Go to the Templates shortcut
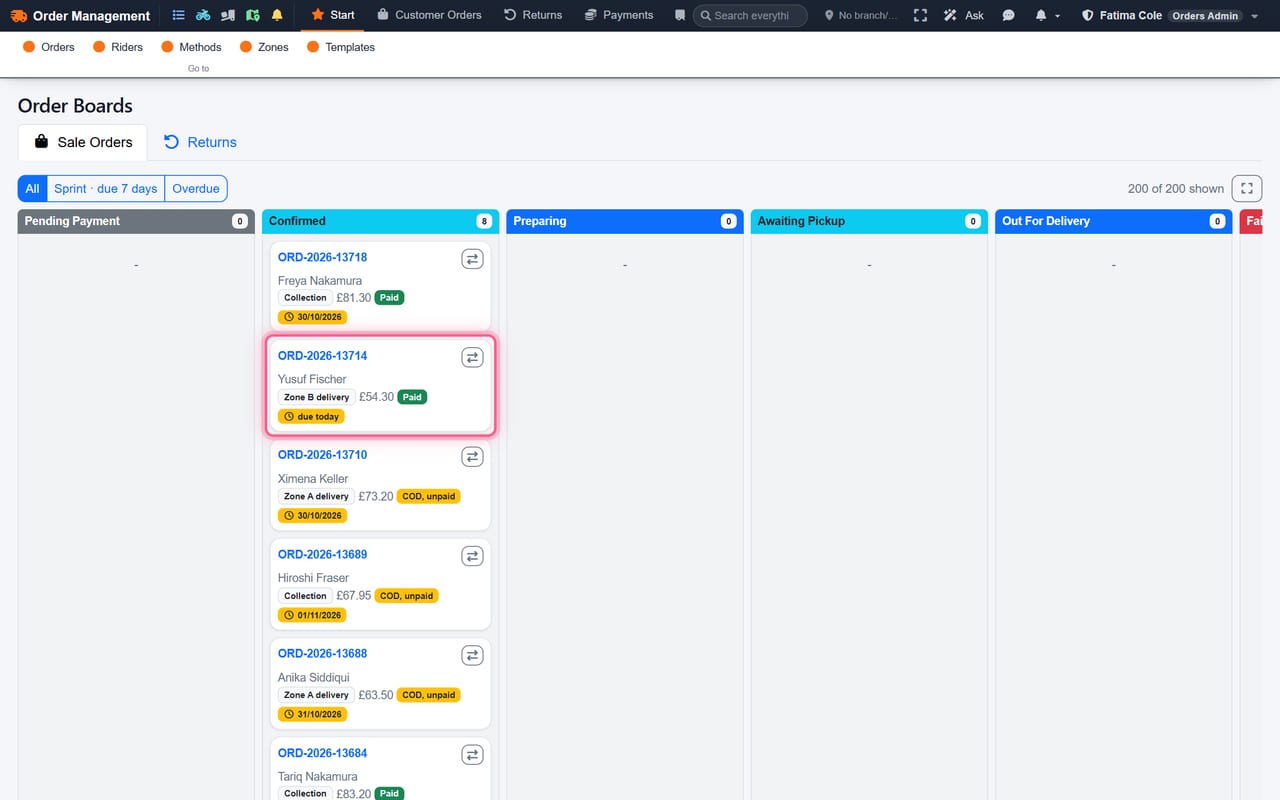This screenshot has height=800, width=1280. [341, 47]
